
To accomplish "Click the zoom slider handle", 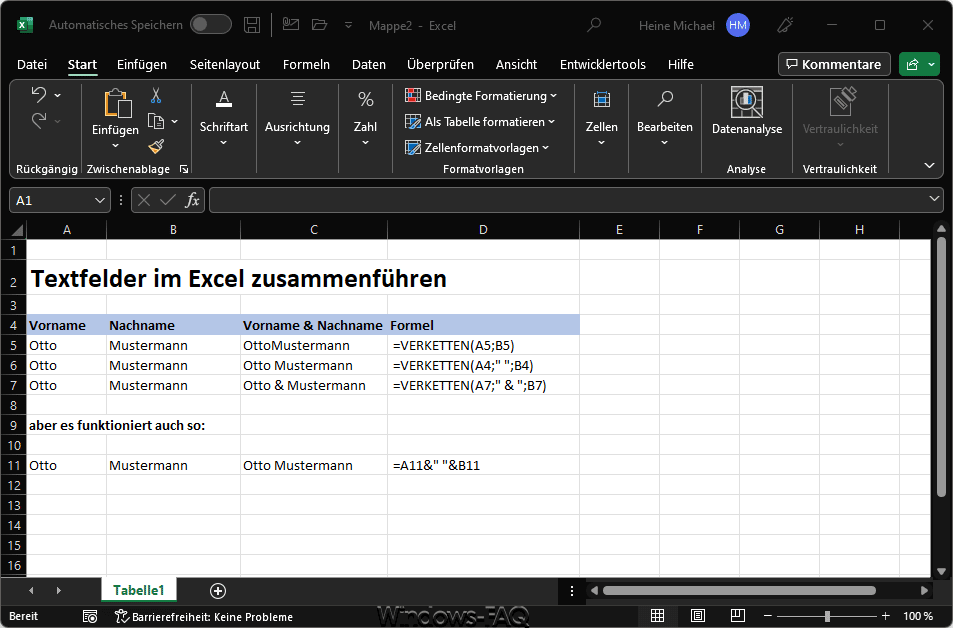I will [827, 616].
